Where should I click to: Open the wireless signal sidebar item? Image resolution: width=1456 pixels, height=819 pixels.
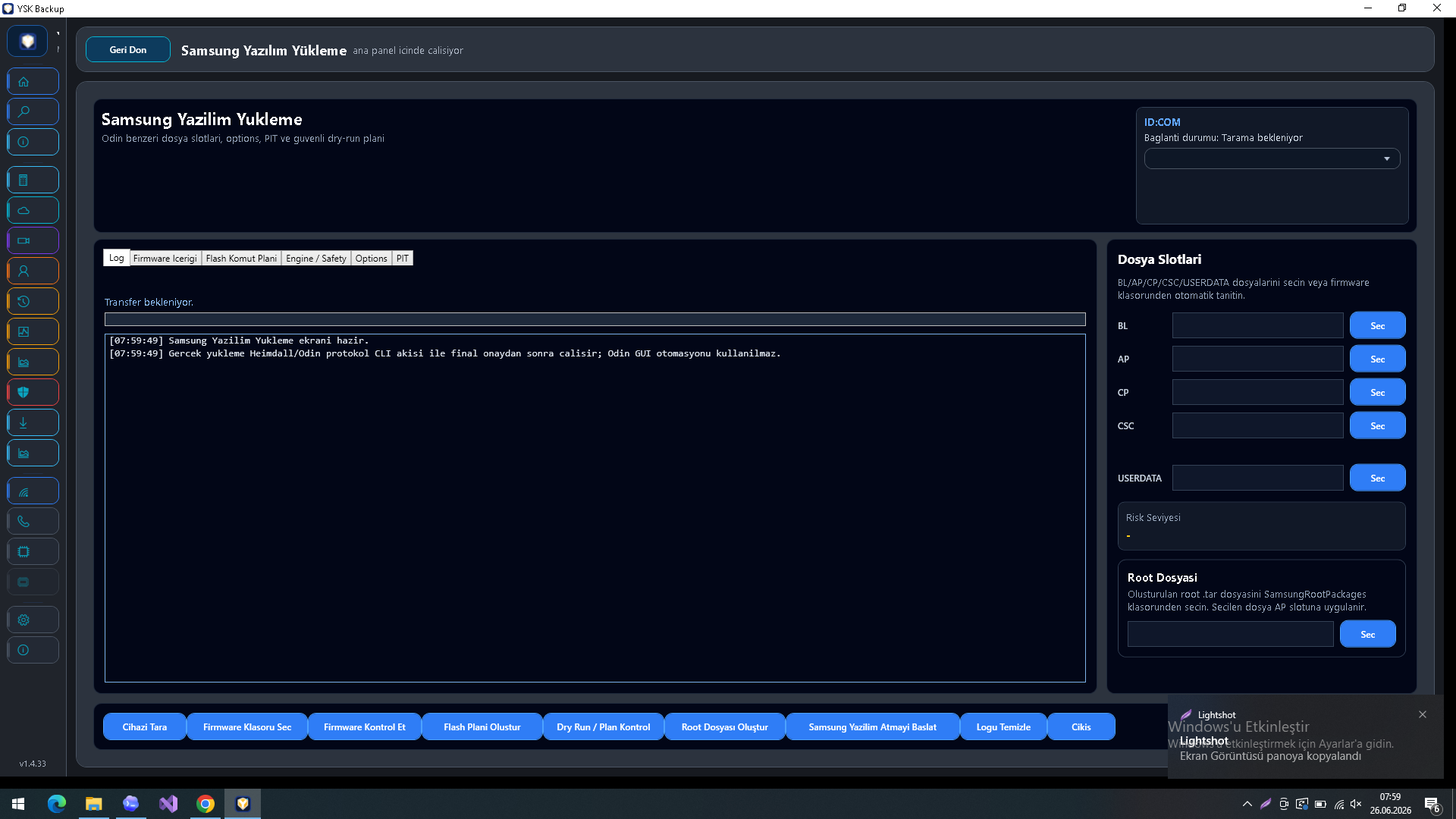[x=33, y=491]
